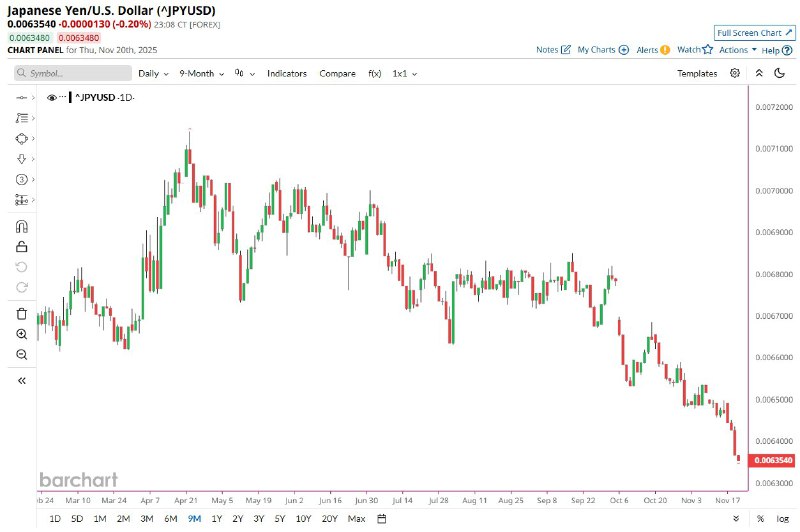Expand the Actions dropdown
The width and height of the screenshot is (800, 532).
tap(738, 49)
